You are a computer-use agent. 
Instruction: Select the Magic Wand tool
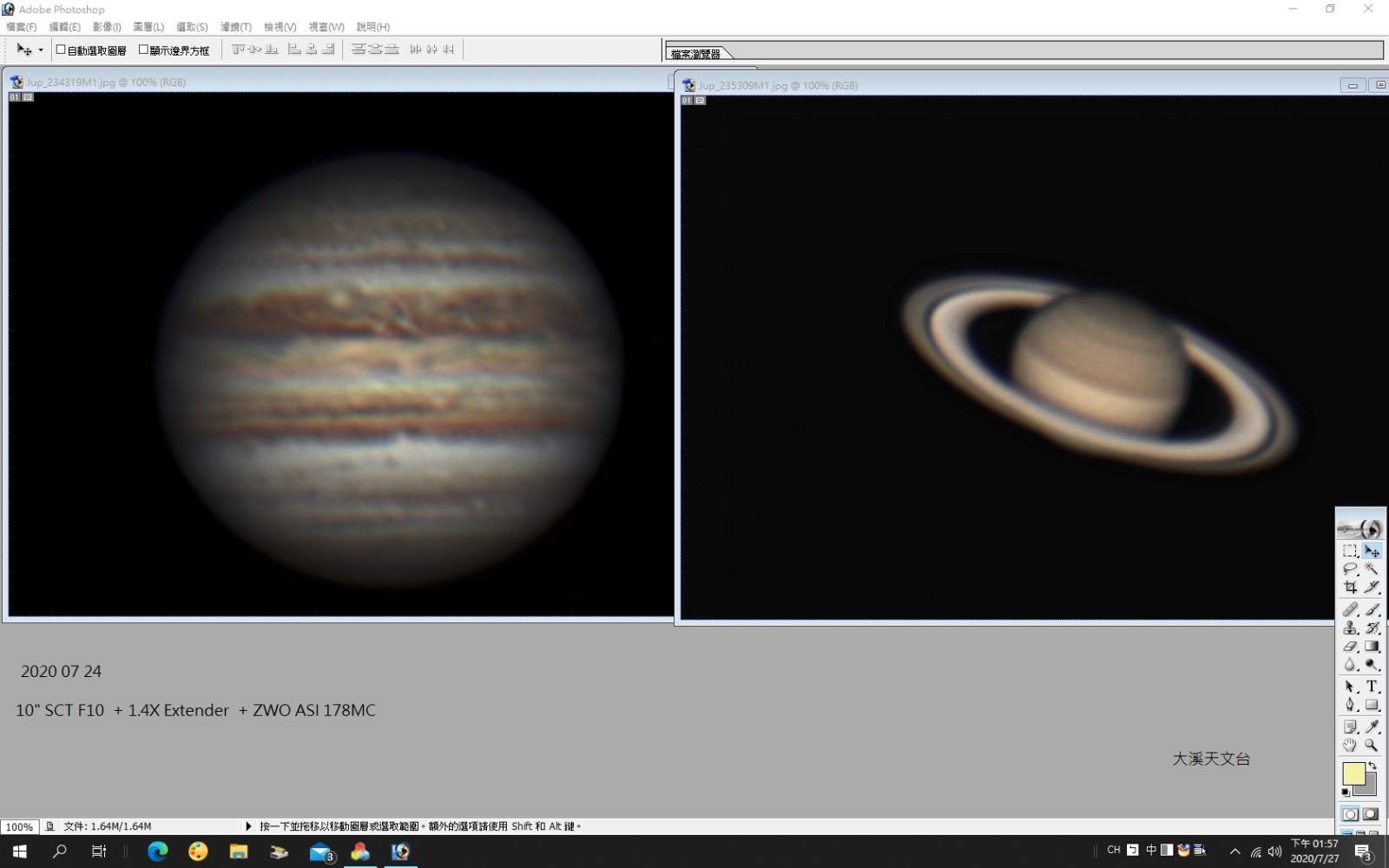(1372, 569)
